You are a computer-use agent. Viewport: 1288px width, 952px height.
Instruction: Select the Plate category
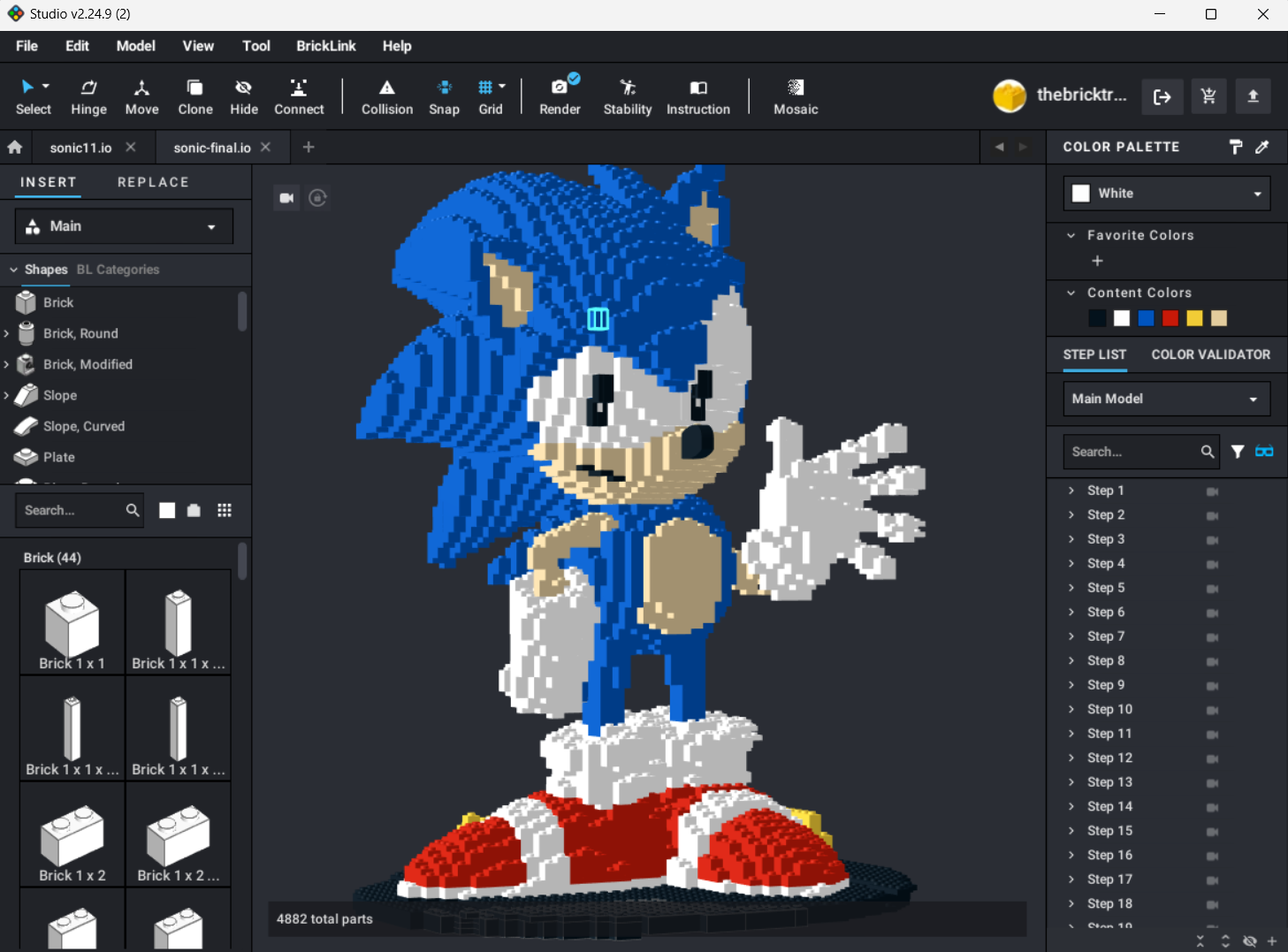point(58,457)
